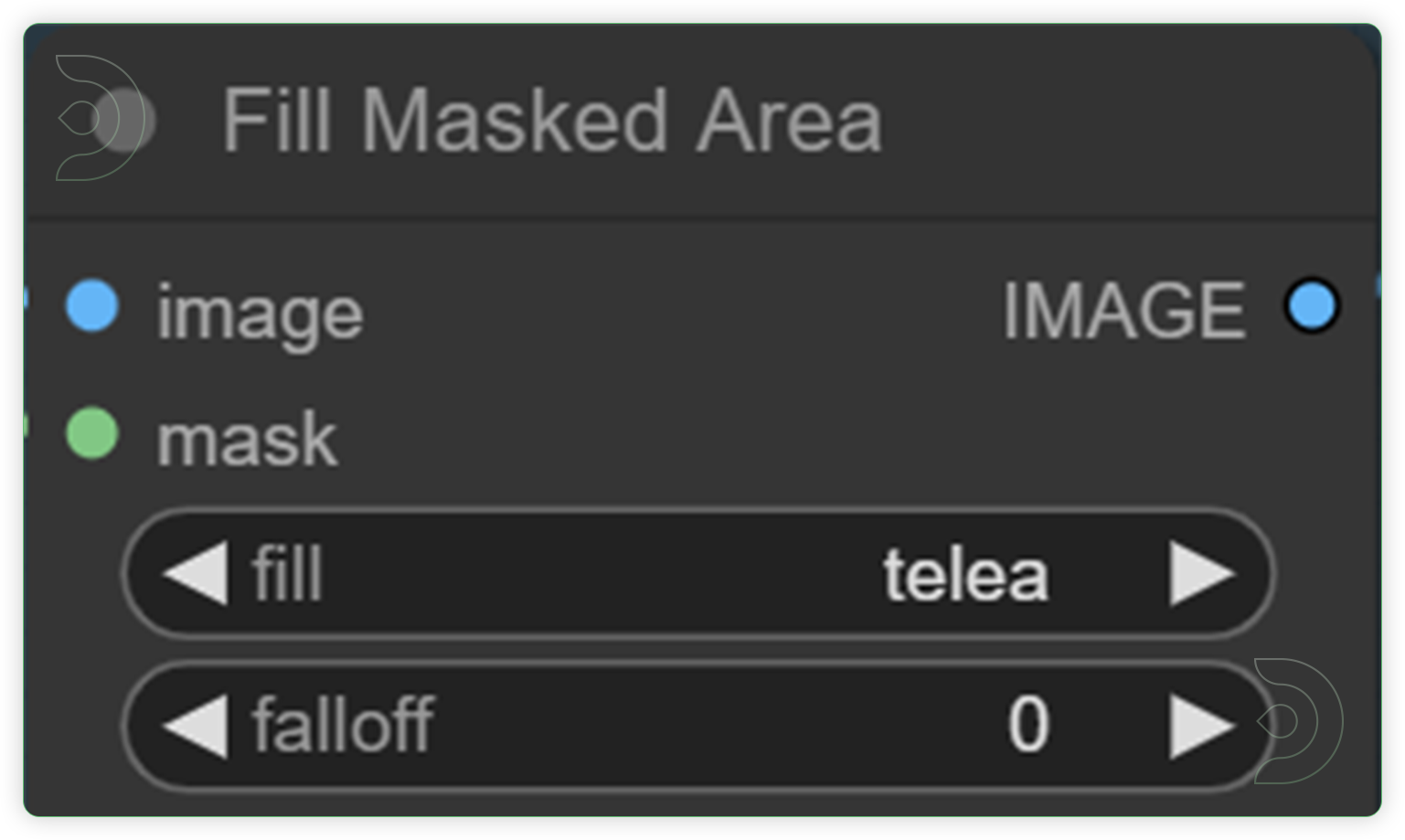Open the fill method selector showing telea
The image size is (1405, 840).
pos(964,574)
